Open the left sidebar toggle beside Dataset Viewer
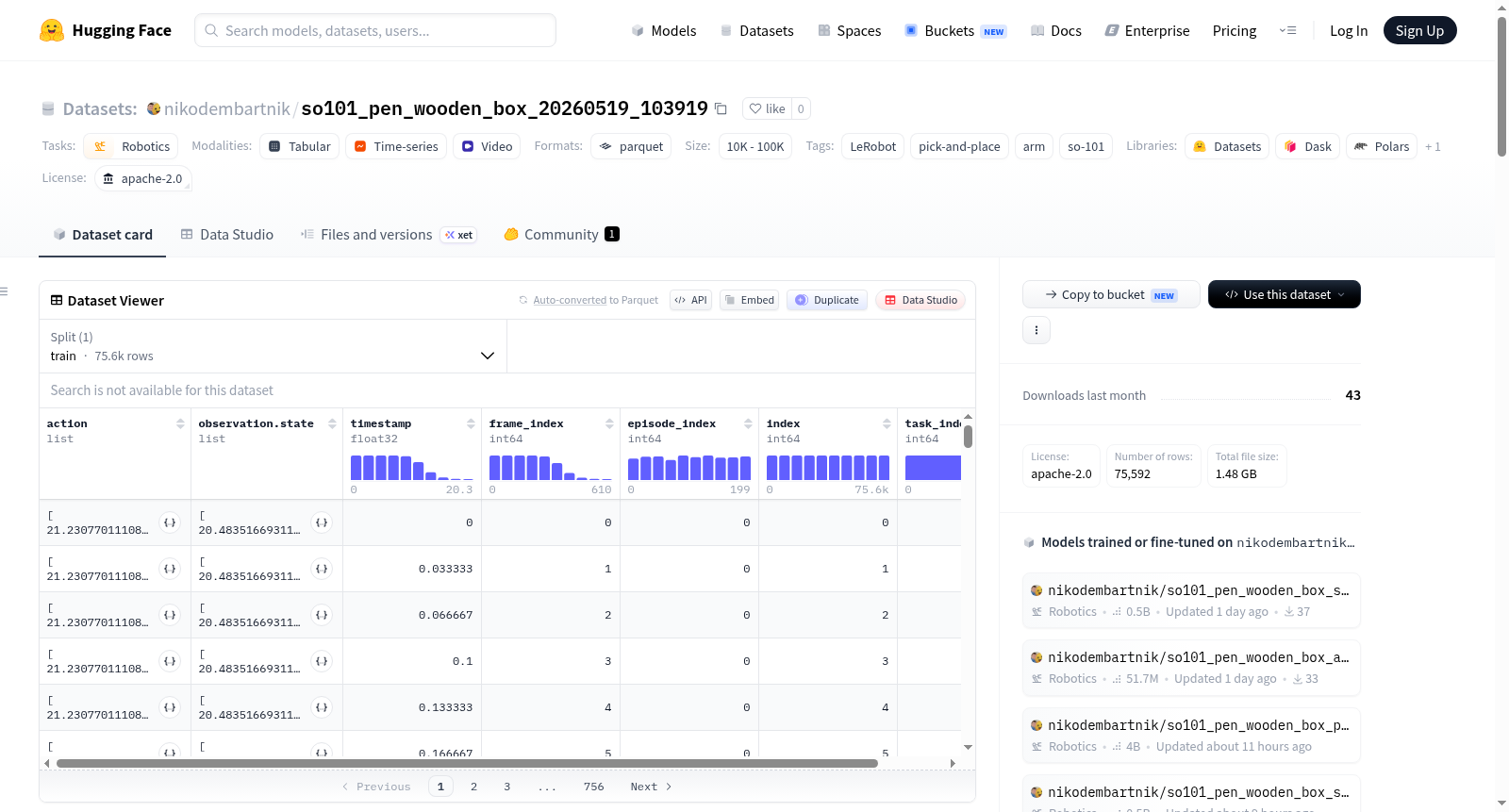The height and width of the screenshot is (812, 1509). click(5, 291)
